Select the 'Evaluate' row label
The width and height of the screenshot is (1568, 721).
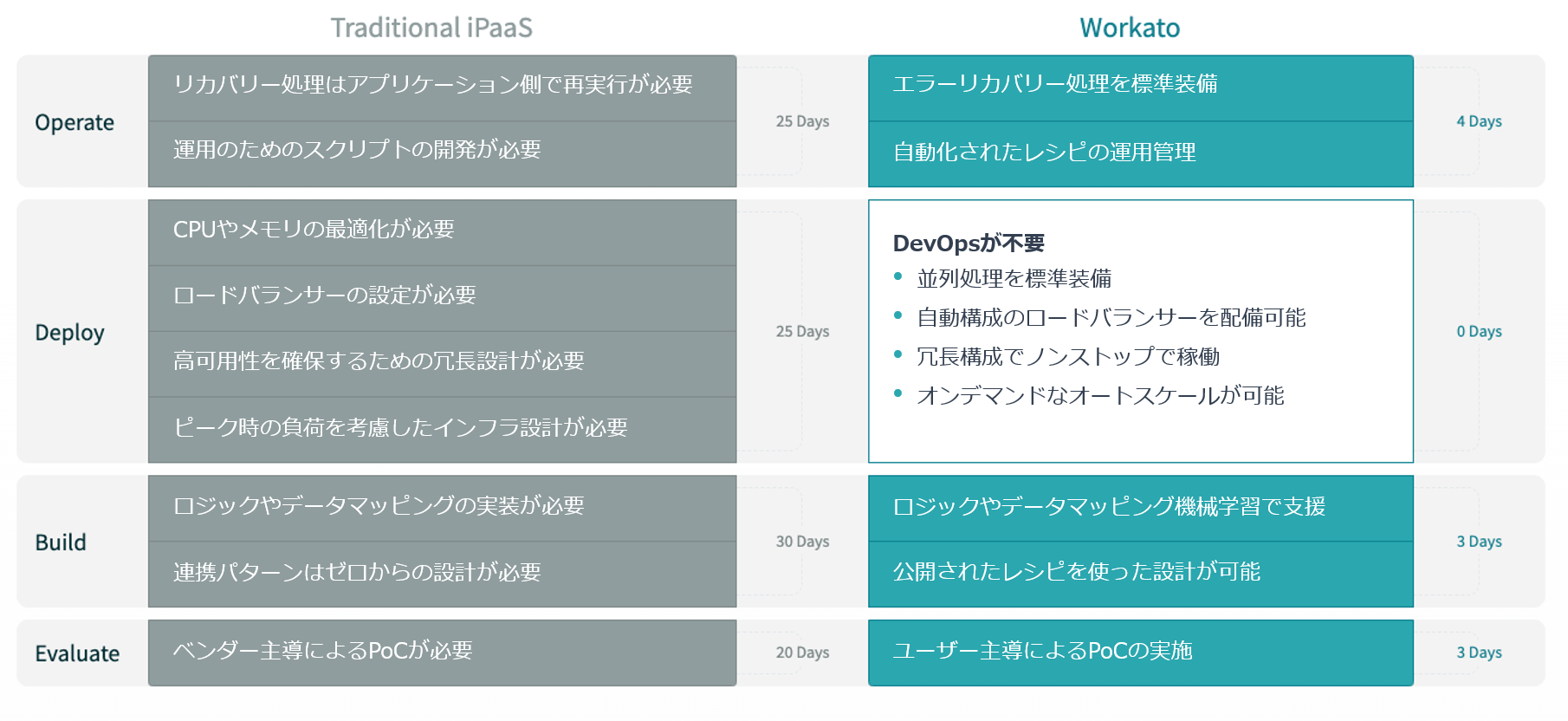tap(77, 653)
